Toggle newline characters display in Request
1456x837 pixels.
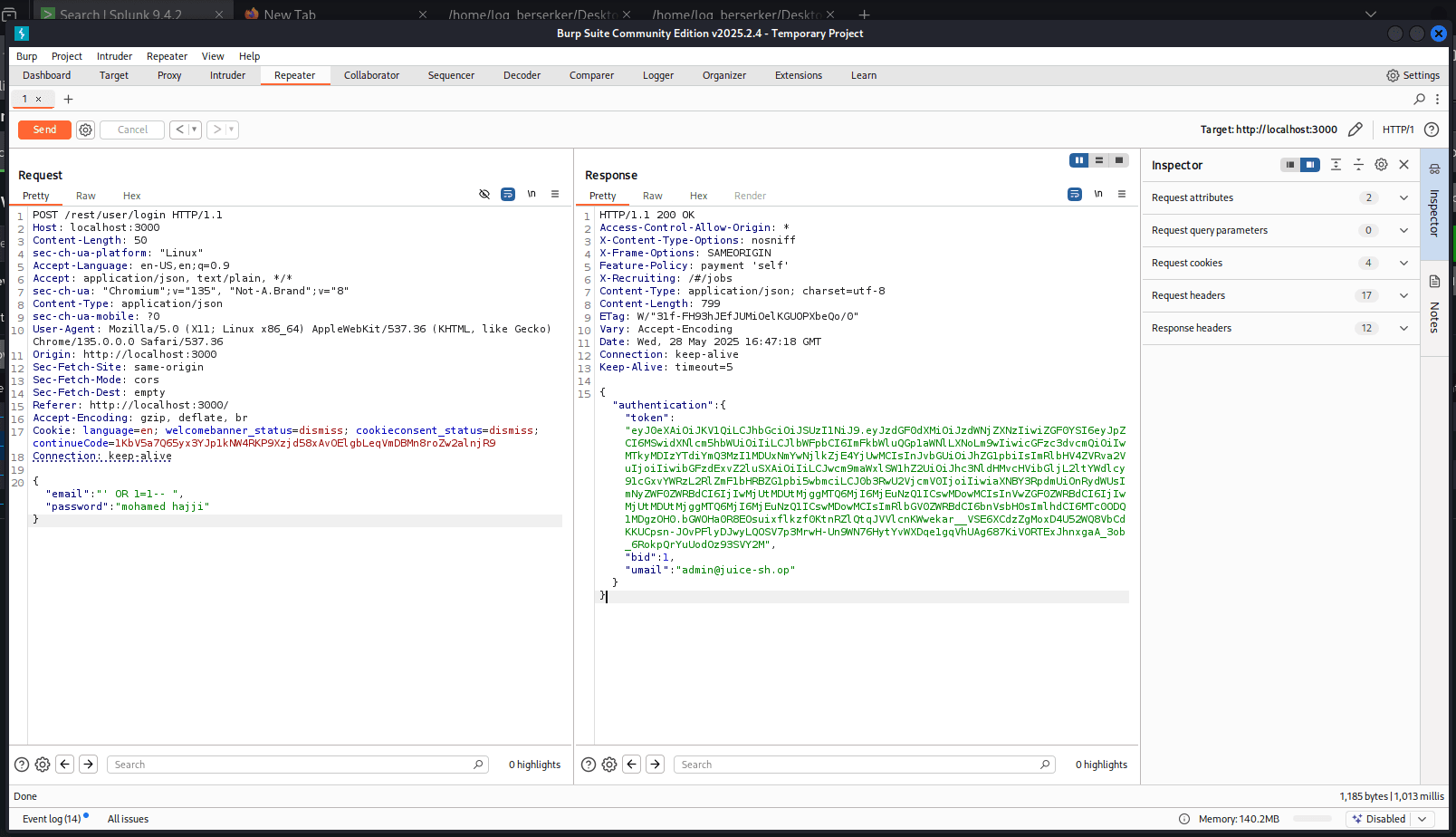coord(532,194)
